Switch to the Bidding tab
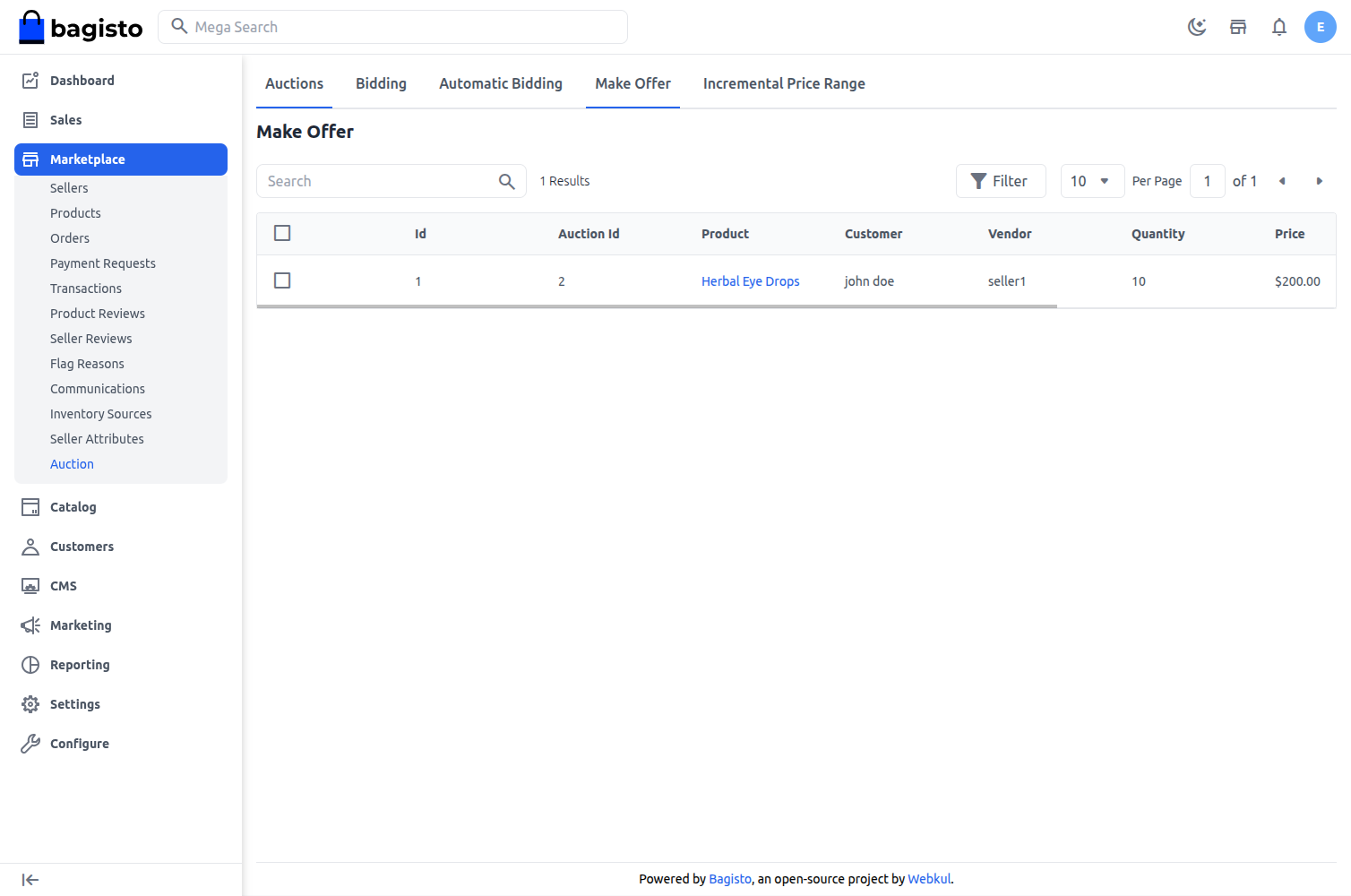 (381, 83)
